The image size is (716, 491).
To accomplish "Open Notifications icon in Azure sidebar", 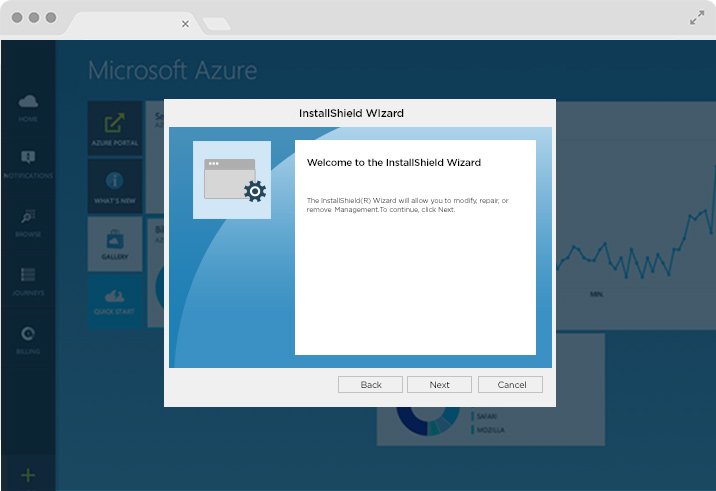I will coord(28,158).
